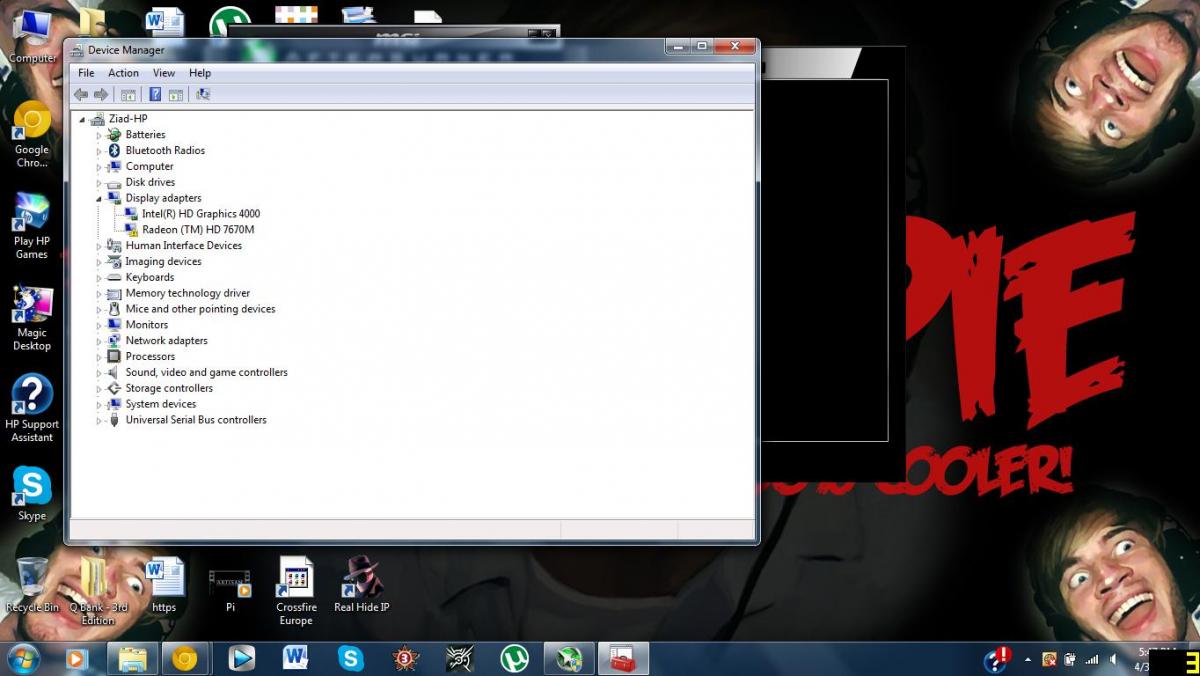Open uTorrent from the taskbar
The image size is (1200, 676).
[x=514, y=659]
